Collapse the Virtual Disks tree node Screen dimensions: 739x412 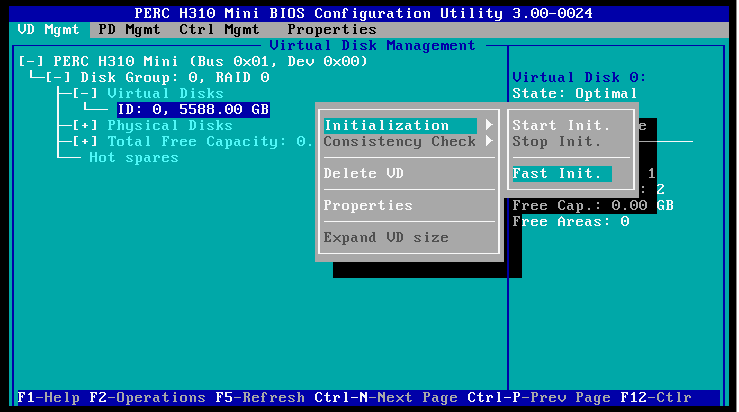(x=85, y=94)
